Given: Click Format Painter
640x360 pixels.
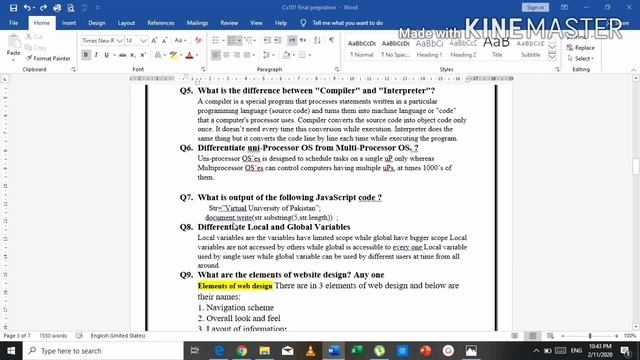Looking at the screenshot, I should coord(48,58).
